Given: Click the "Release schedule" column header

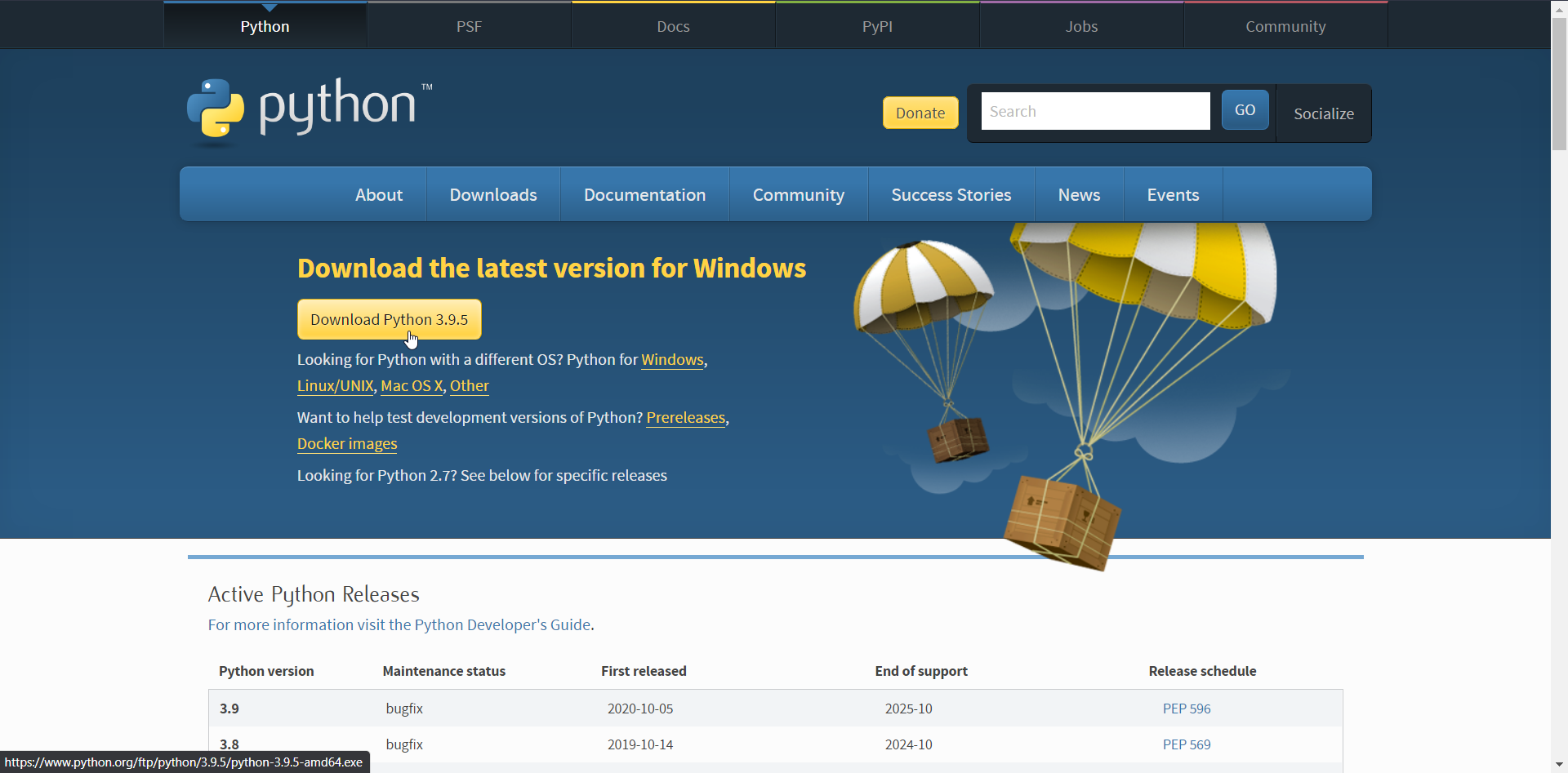Looking at the screenshot, I should tap(1202, 671).
